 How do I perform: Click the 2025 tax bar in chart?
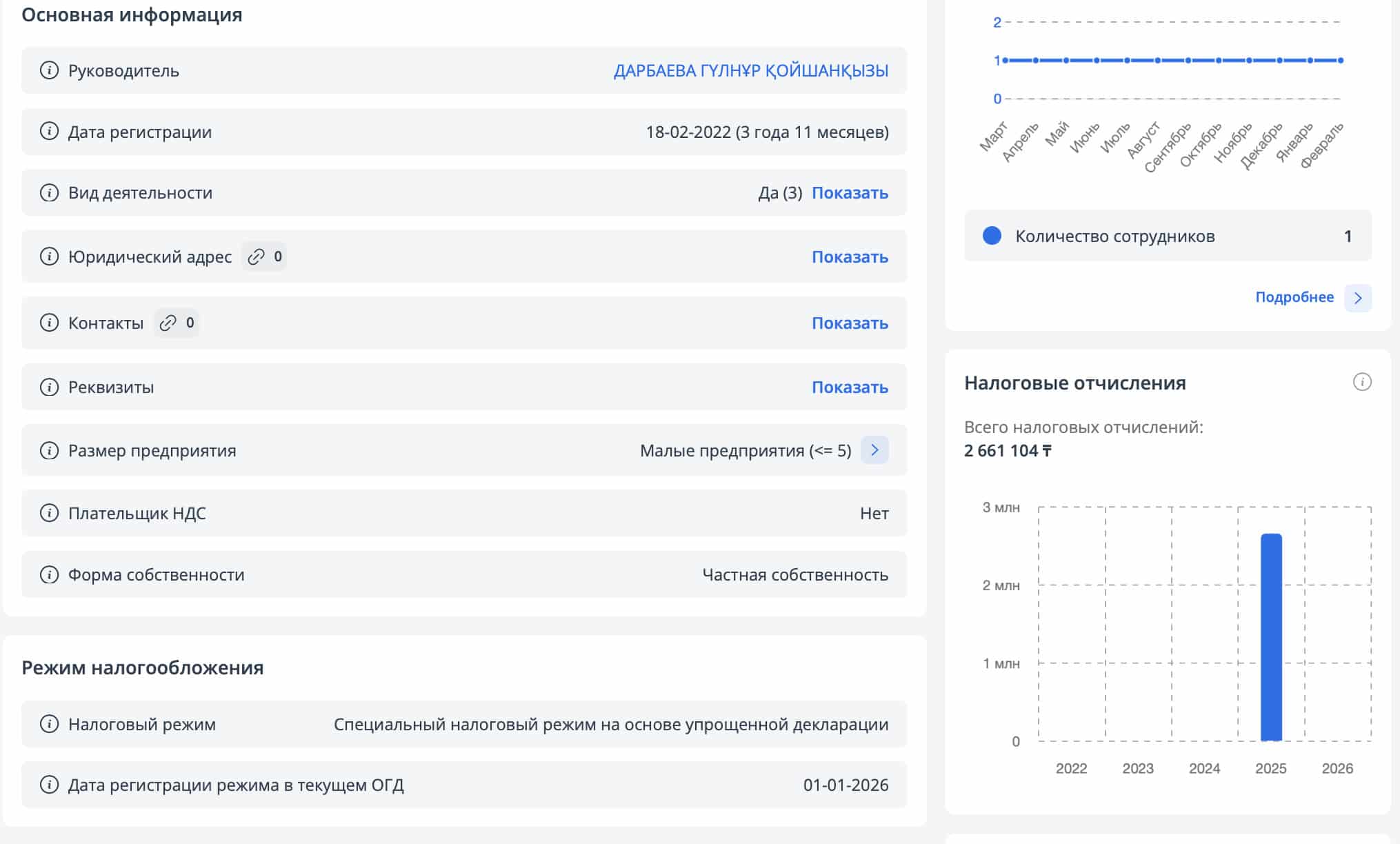coord(1271,637)
